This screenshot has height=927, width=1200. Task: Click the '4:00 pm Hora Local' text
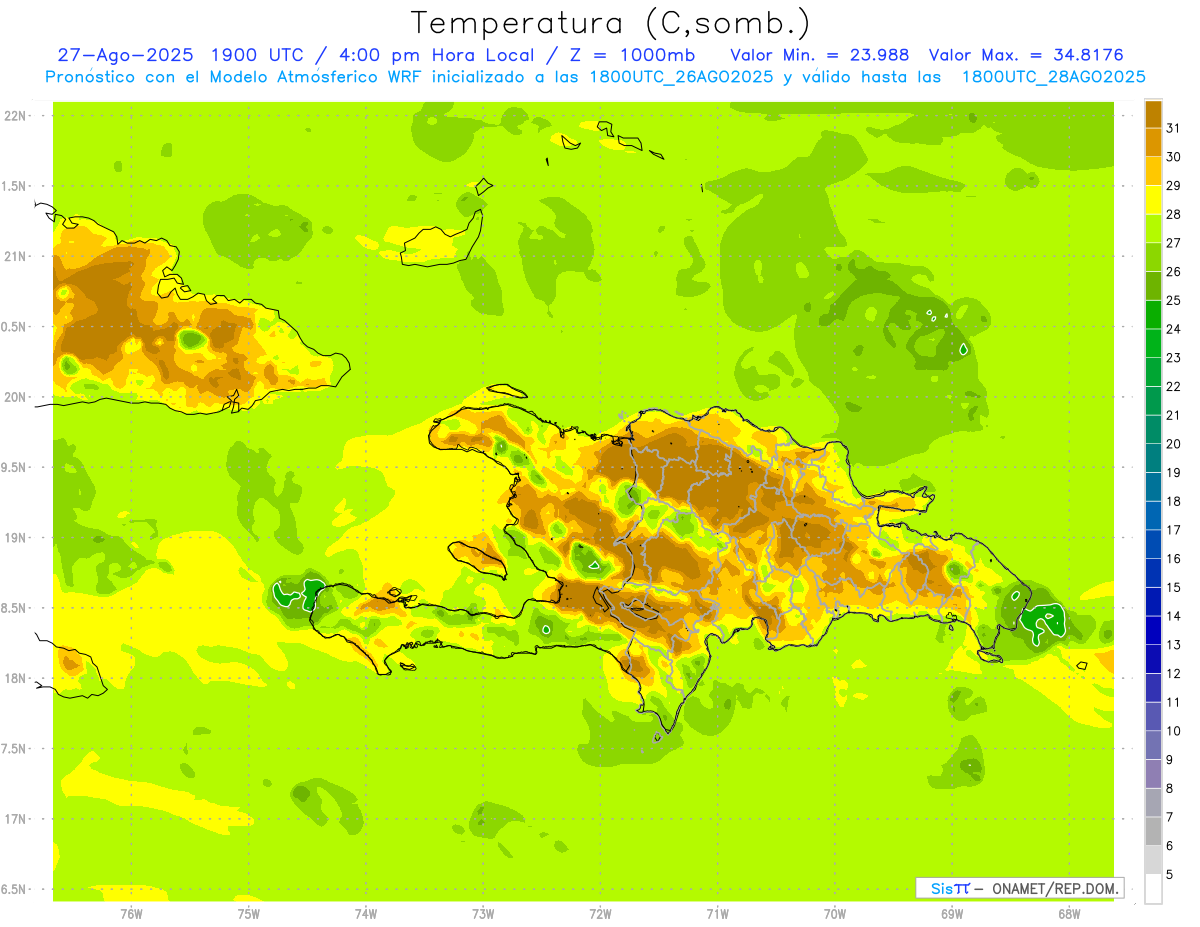tap(438, 54)
